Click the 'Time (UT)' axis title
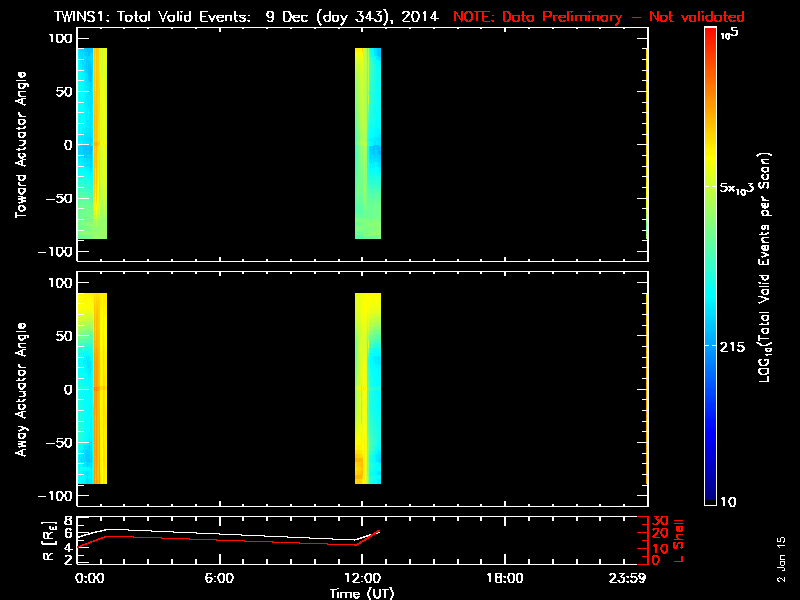 [x=363, y=593]
